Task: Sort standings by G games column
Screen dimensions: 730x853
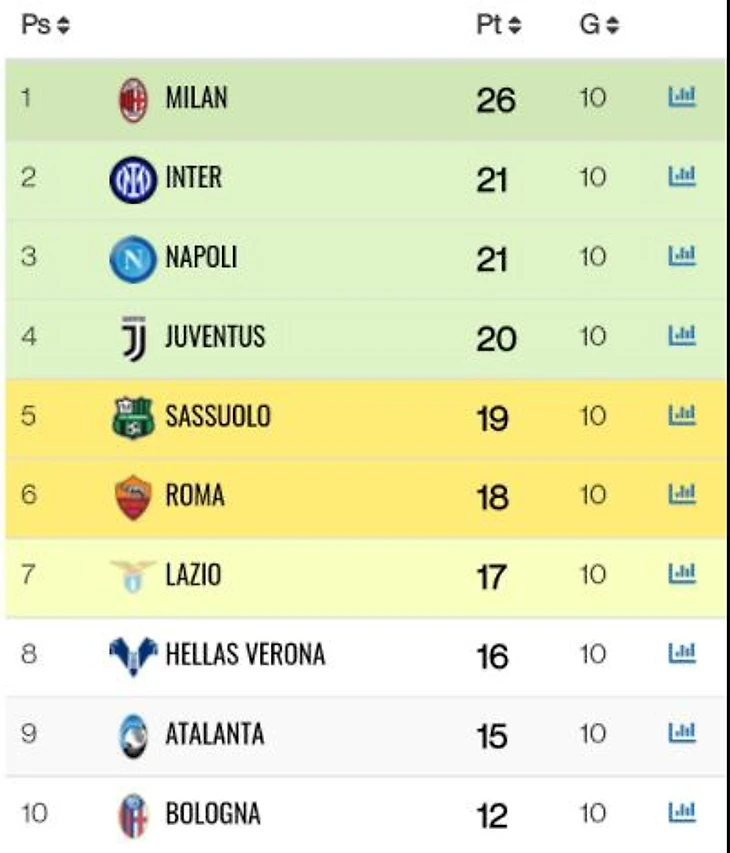Action: (x=599, y=26)
